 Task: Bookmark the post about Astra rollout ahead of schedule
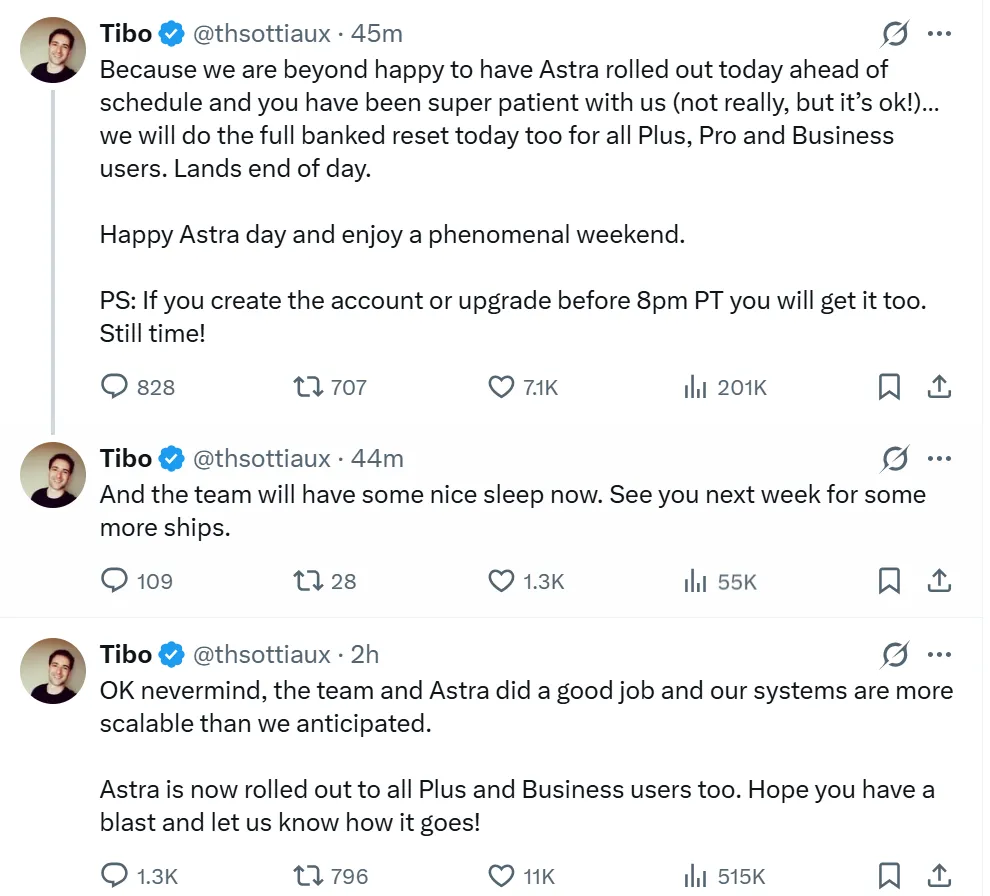coord(889,386)
